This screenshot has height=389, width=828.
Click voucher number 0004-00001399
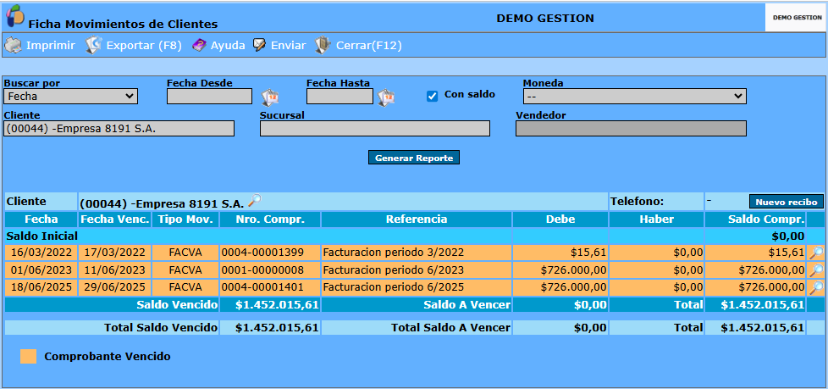pos(263,253)
